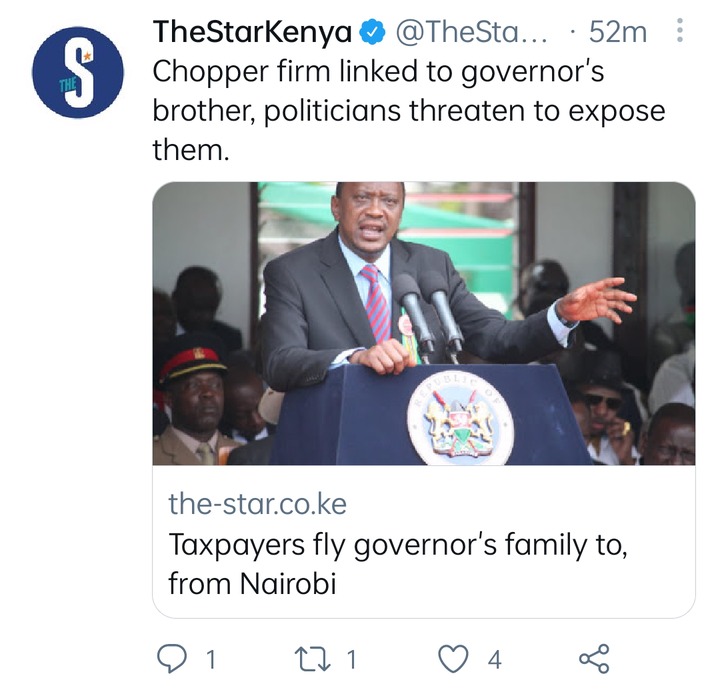
Task: Open the article preview image
Action: [x=423, y=324]
